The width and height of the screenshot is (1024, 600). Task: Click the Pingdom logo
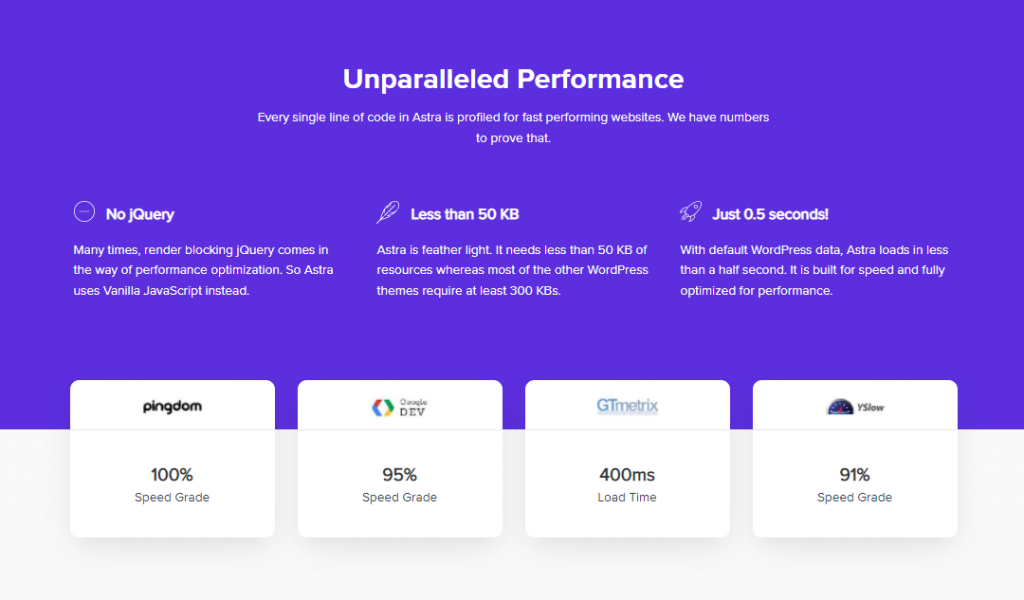pyautogui.click(x=172, y=406)
